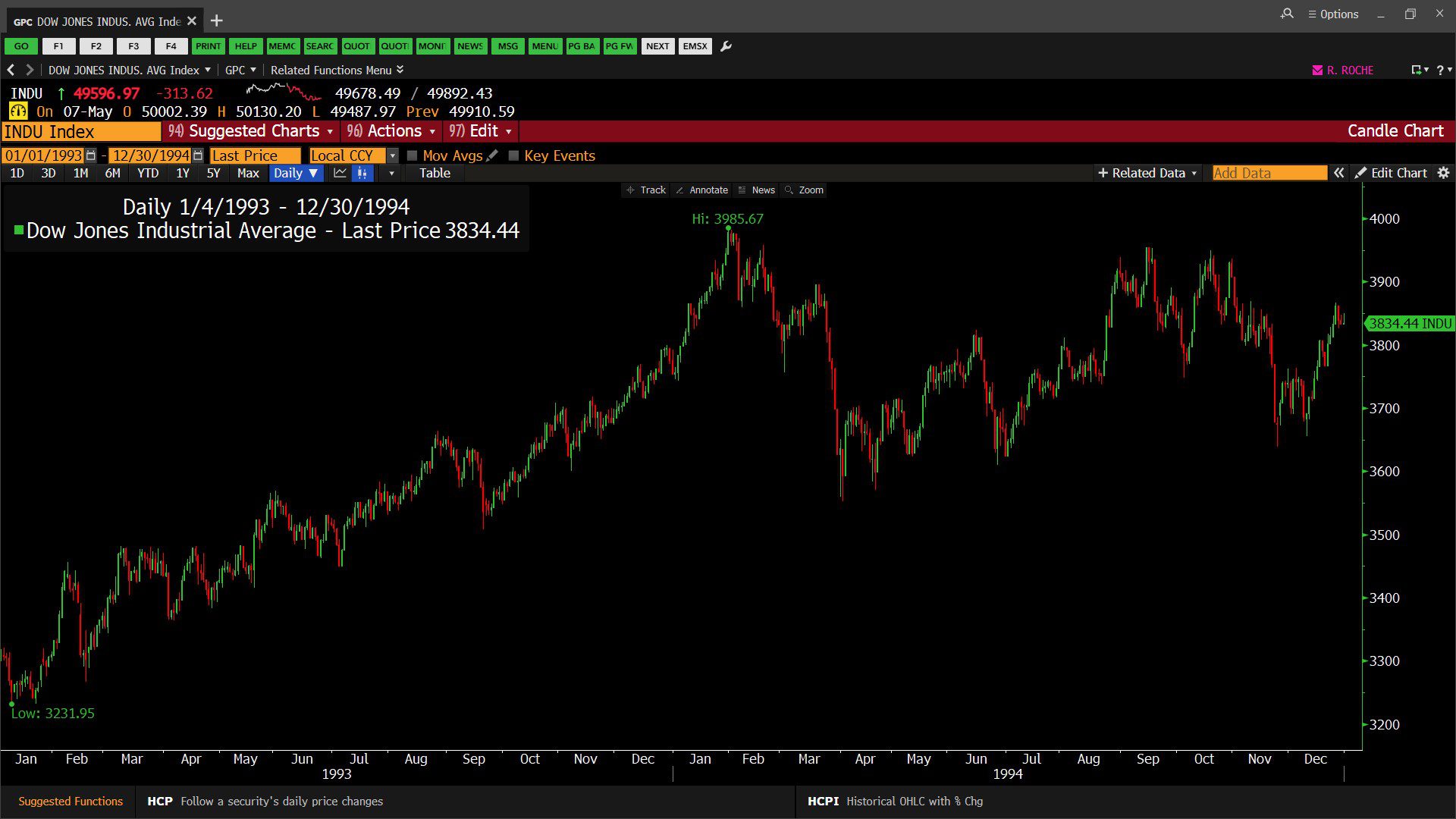Close the DOW JONES INDUS tab
Screen dimensions: 1456x819
192,20
